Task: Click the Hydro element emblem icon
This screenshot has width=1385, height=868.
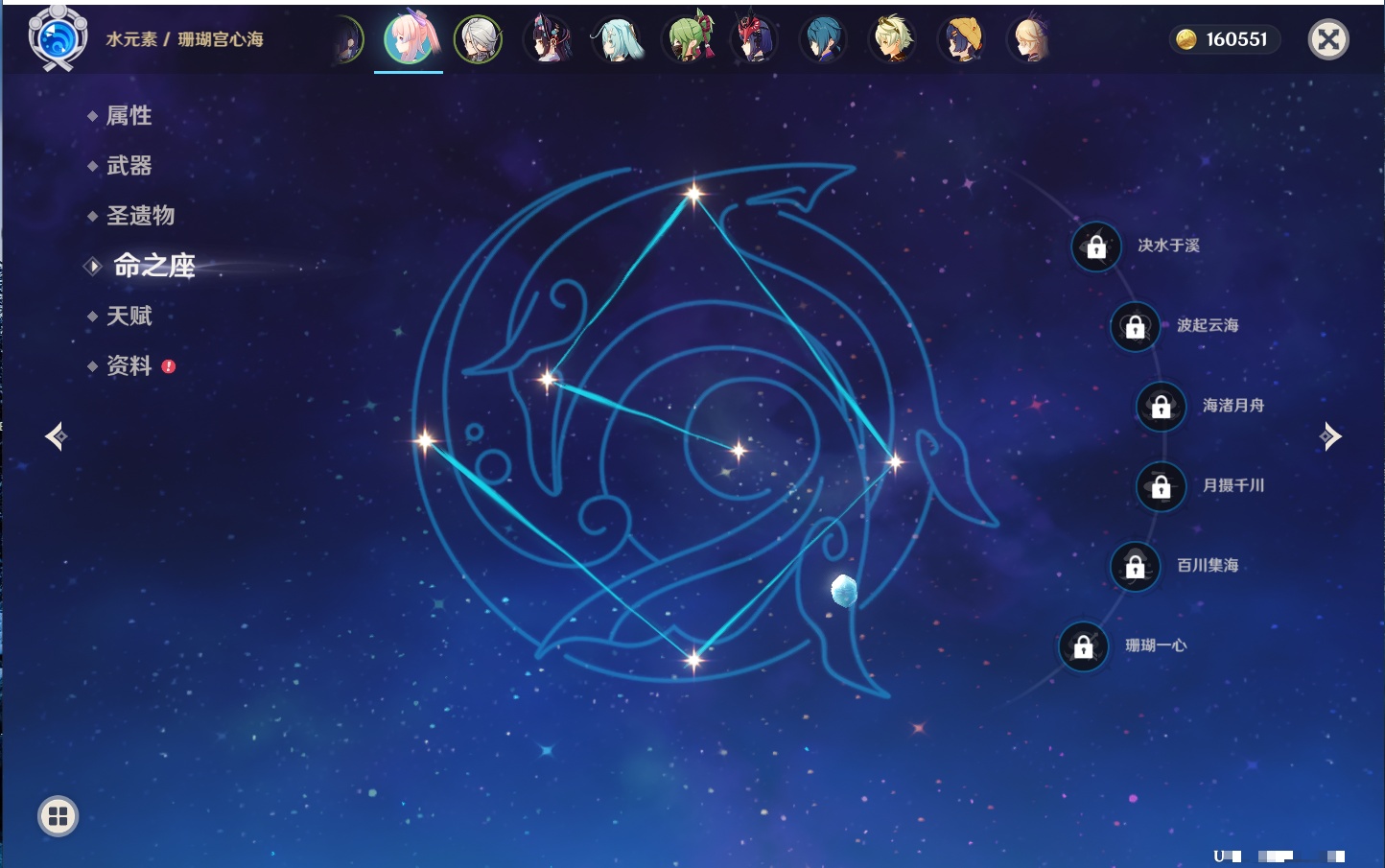Action: [58, 38]
